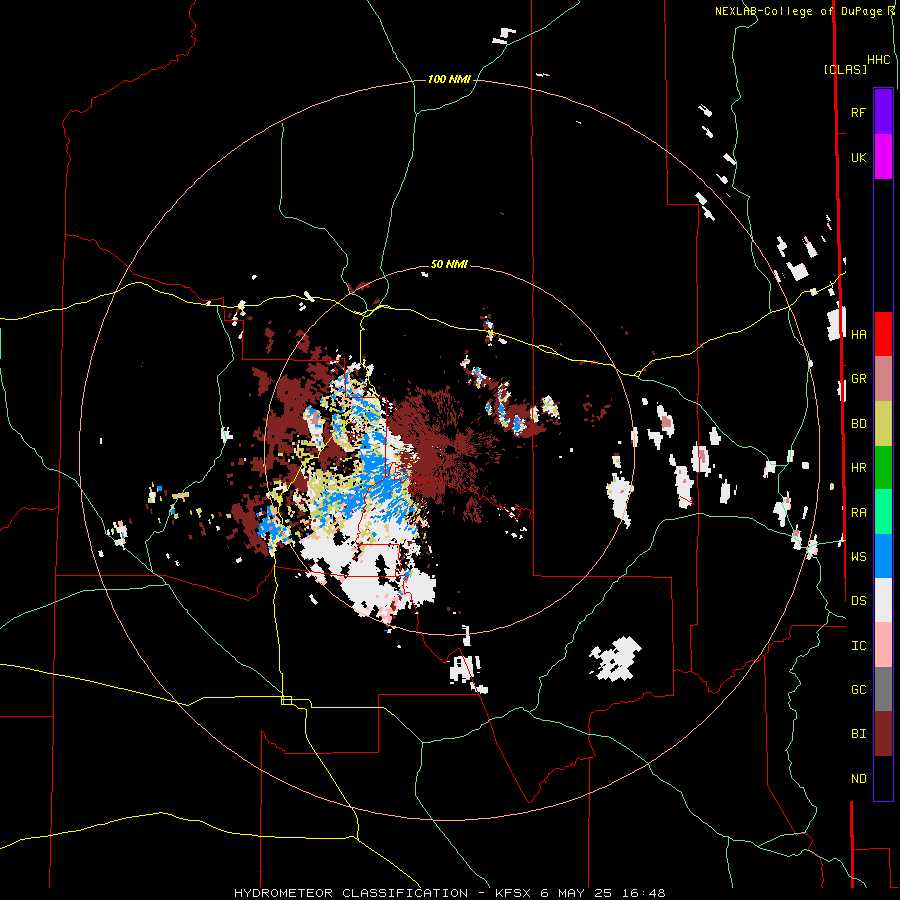This screenshot has width=900, height=900.
Task: Click the 16:48 timestamp in the caption
Action: pos(646,893)
